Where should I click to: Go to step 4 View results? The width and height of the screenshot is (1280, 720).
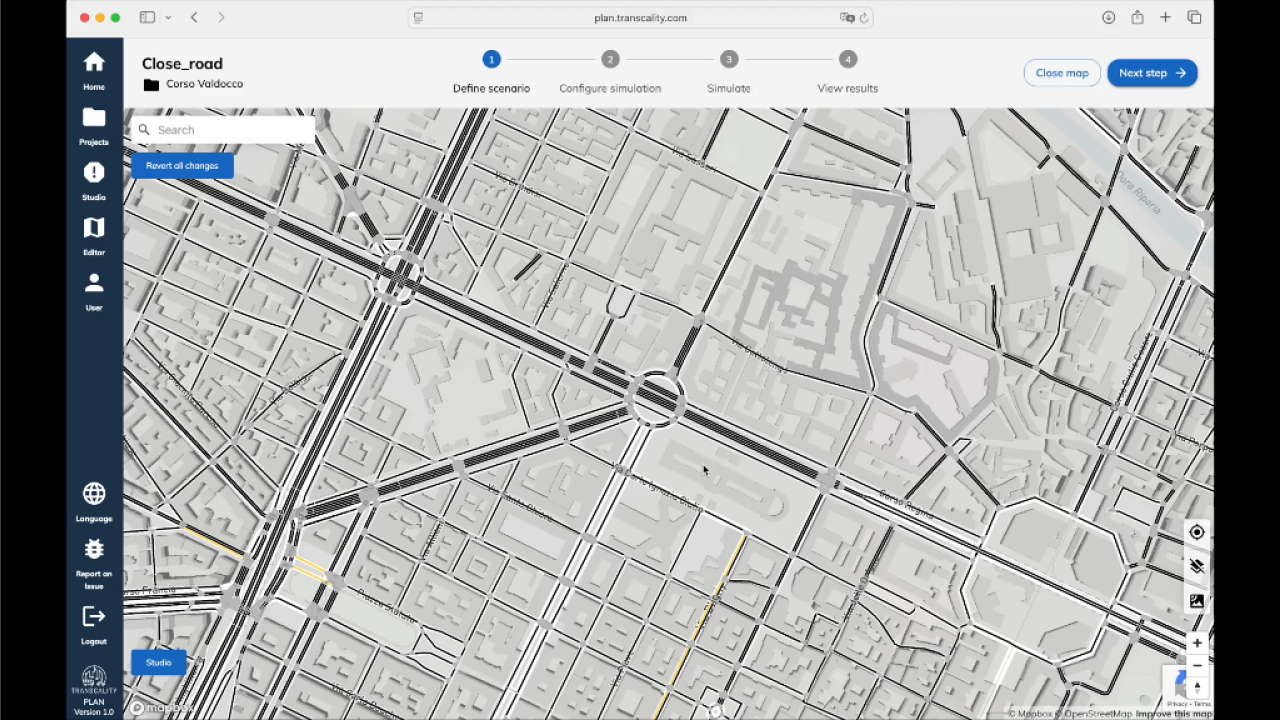pyautogui.click(x=847, y=60)
